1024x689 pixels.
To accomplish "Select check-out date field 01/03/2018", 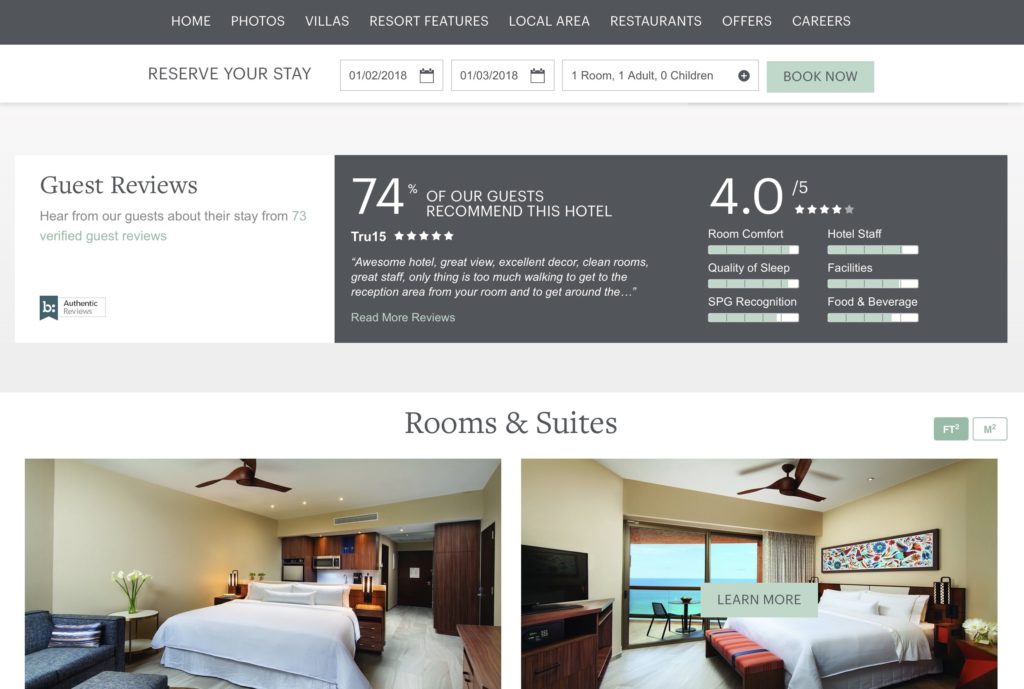I will [502, 76].
